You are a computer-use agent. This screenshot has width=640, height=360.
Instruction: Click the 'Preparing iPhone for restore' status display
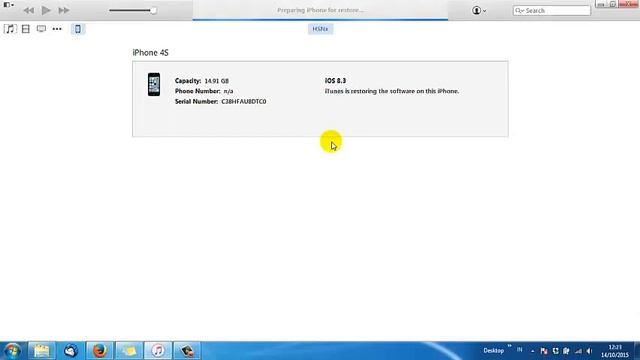pos(320,10)
